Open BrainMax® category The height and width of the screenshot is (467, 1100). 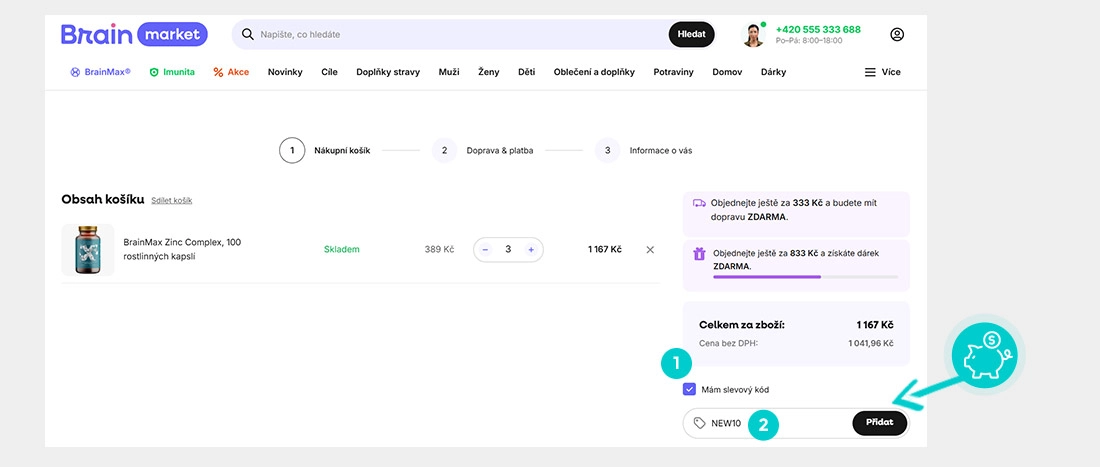[x=100, y=72]
